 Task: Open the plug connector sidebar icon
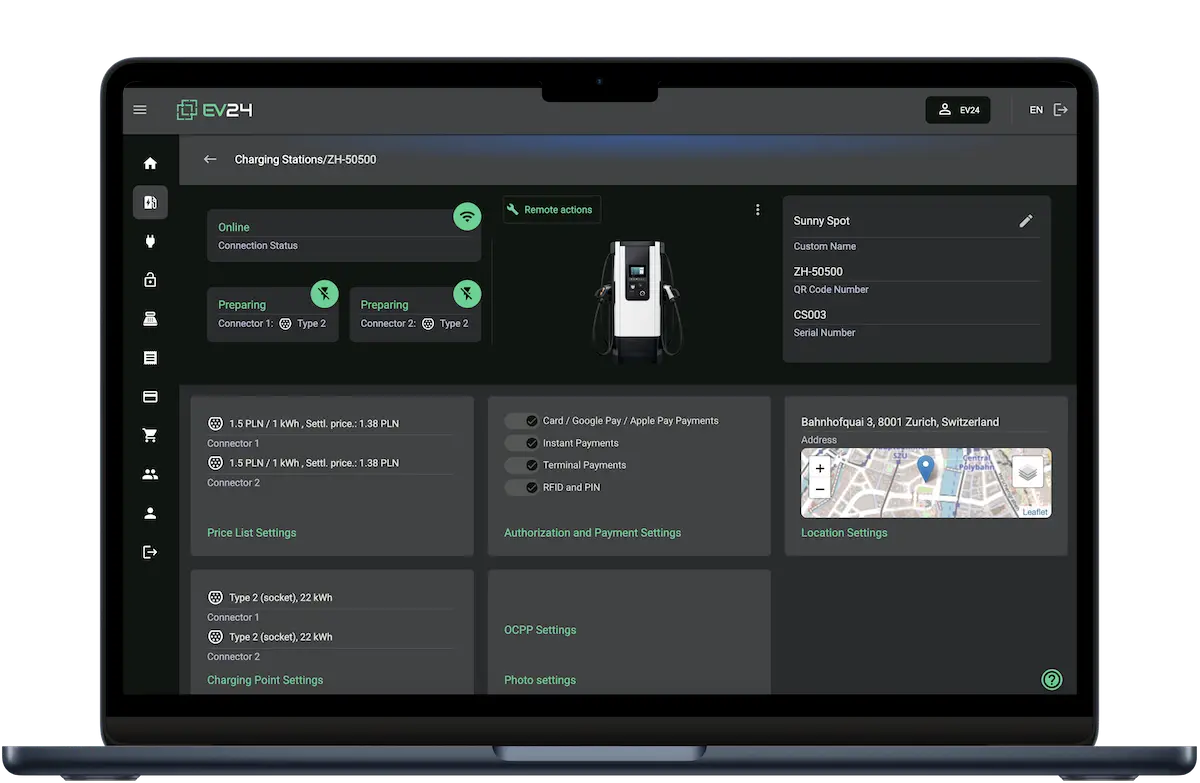click(x=150, y=241)
